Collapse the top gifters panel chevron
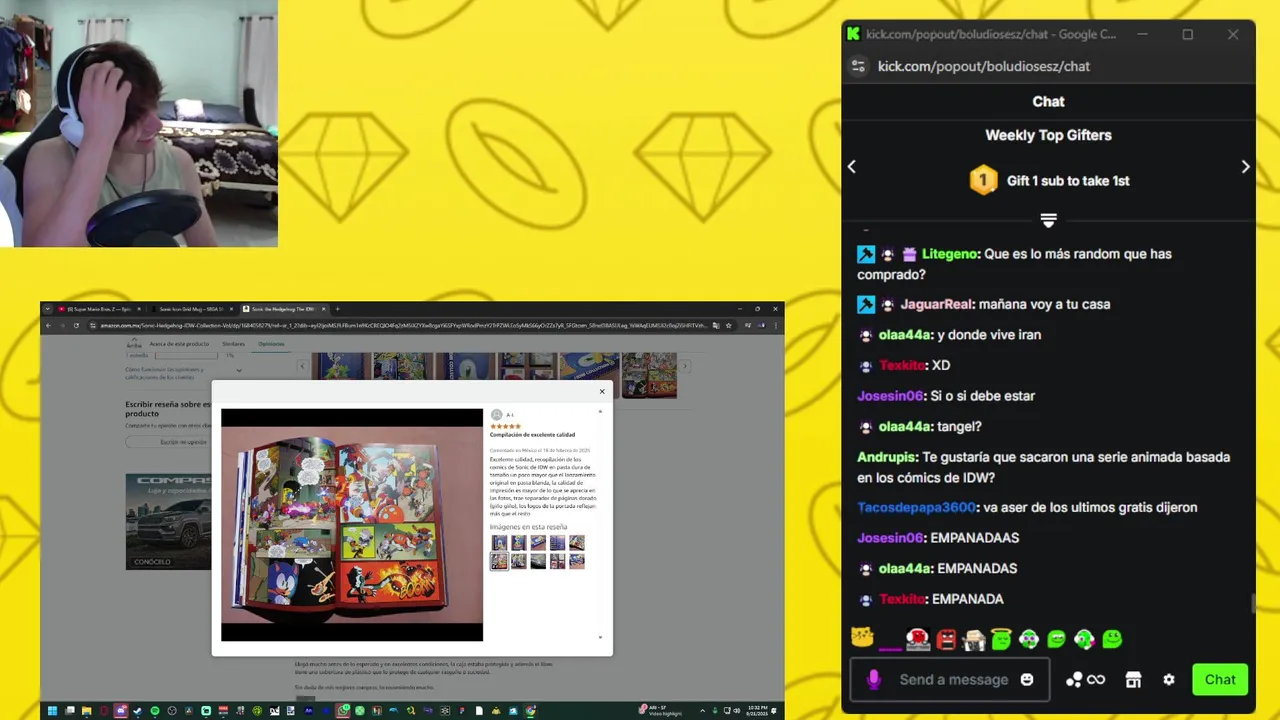Screen dimensions: 1280x720 point(1048,220)
